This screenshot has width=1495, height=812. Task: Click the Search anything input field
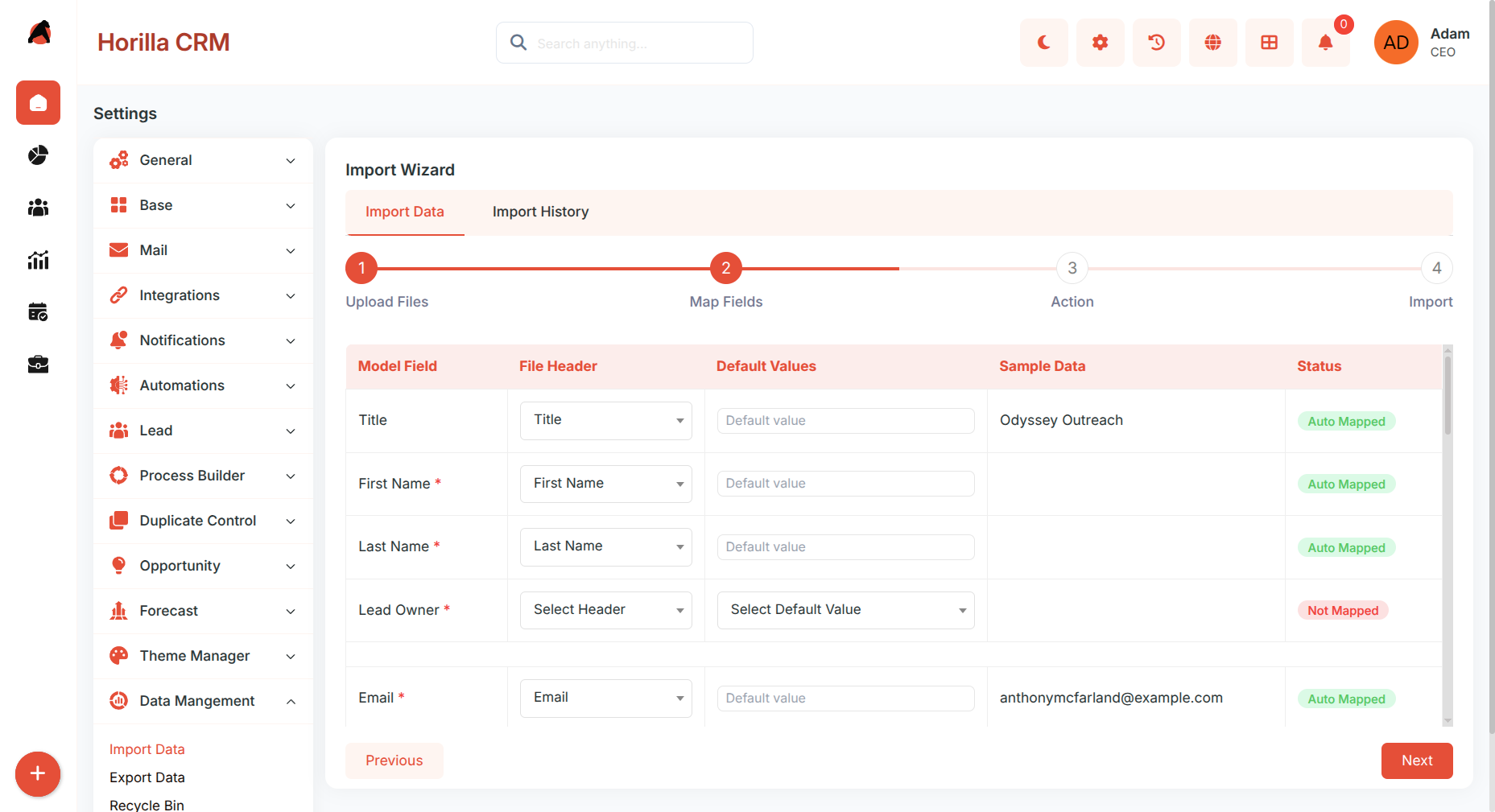click(x=625, y=43)
